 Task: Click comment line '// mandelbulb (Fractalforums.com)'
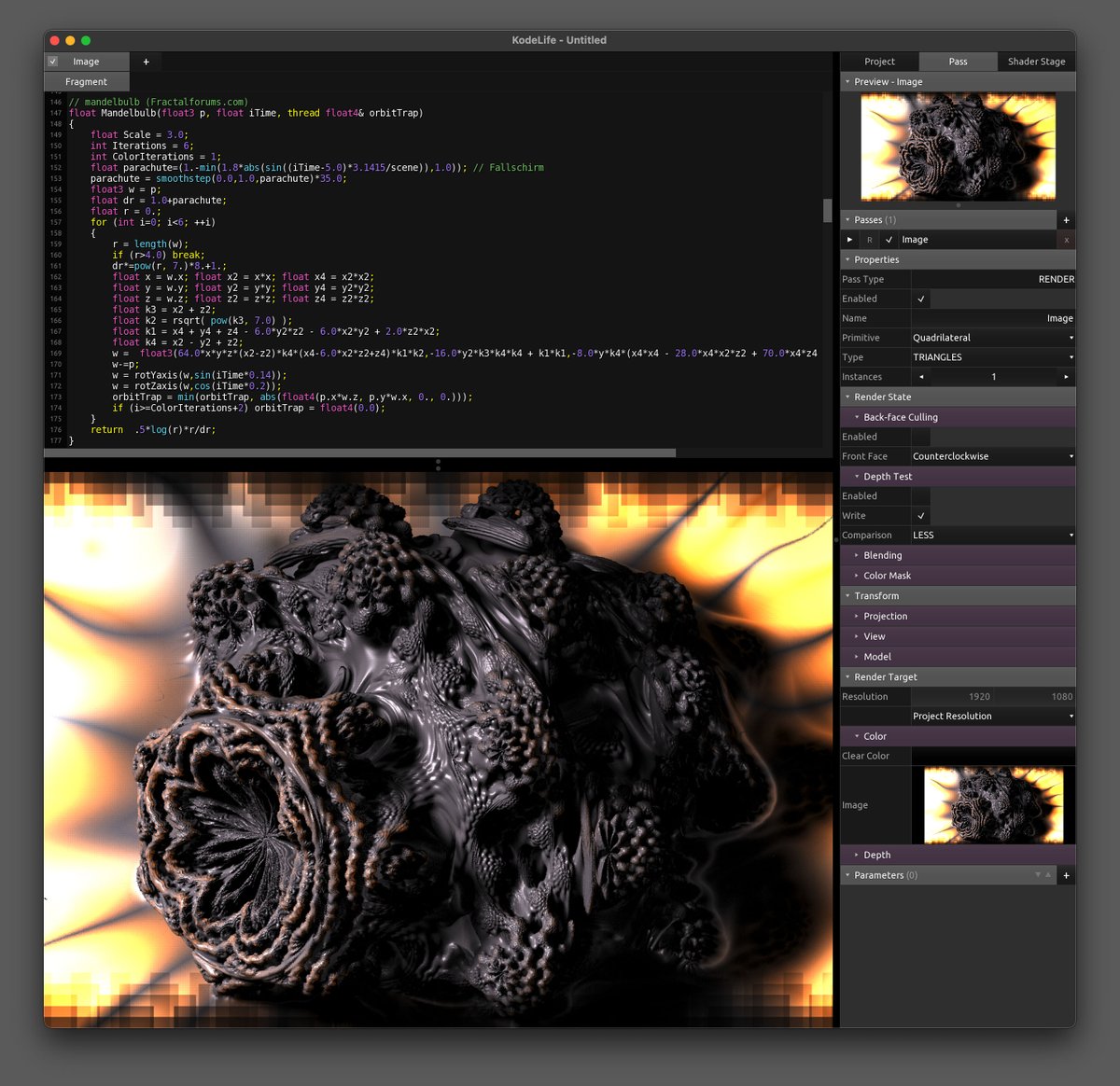pos(159,102)
